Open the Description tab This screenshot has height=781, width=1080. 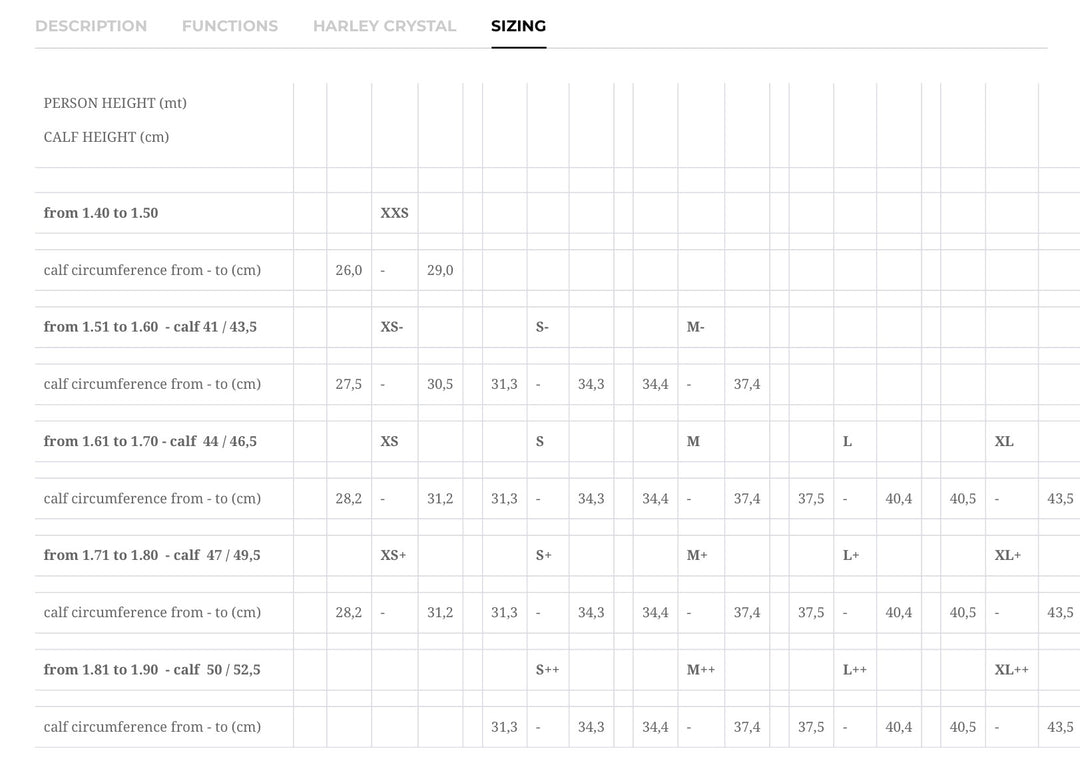pos(91,26)
